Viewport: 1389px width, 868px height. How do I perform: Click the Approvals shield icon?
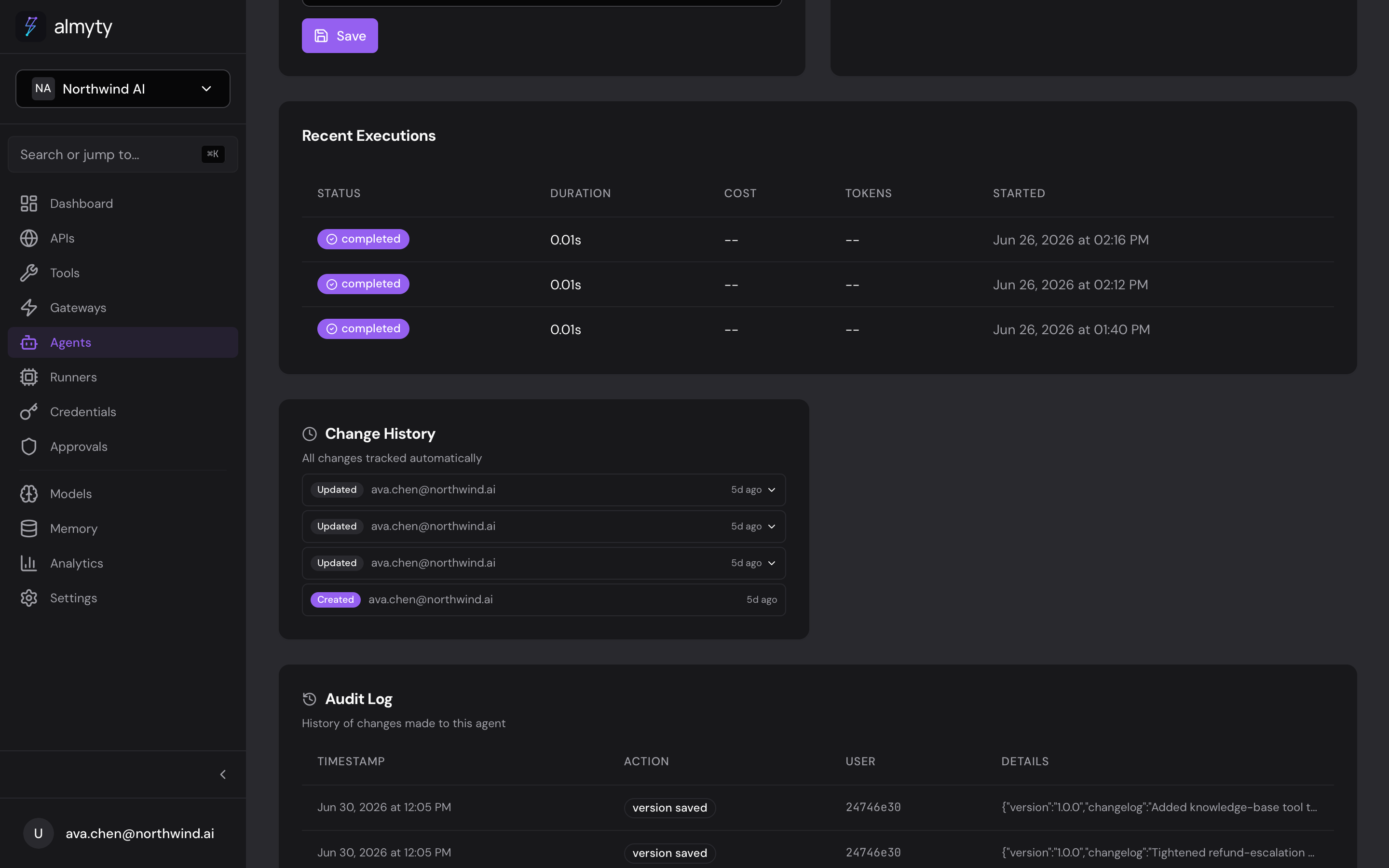click(29, 447)
